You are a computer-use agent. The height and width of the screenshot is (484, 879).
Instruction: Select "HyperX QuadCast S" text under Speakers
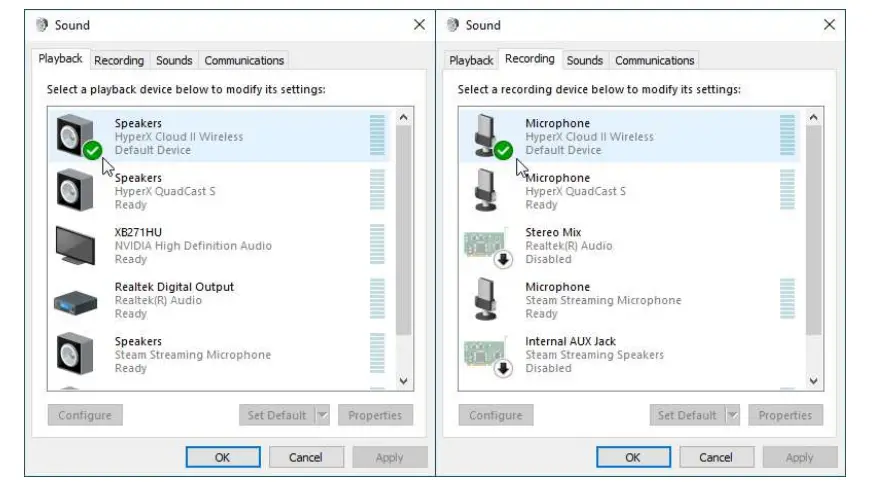tap(165, 191)
